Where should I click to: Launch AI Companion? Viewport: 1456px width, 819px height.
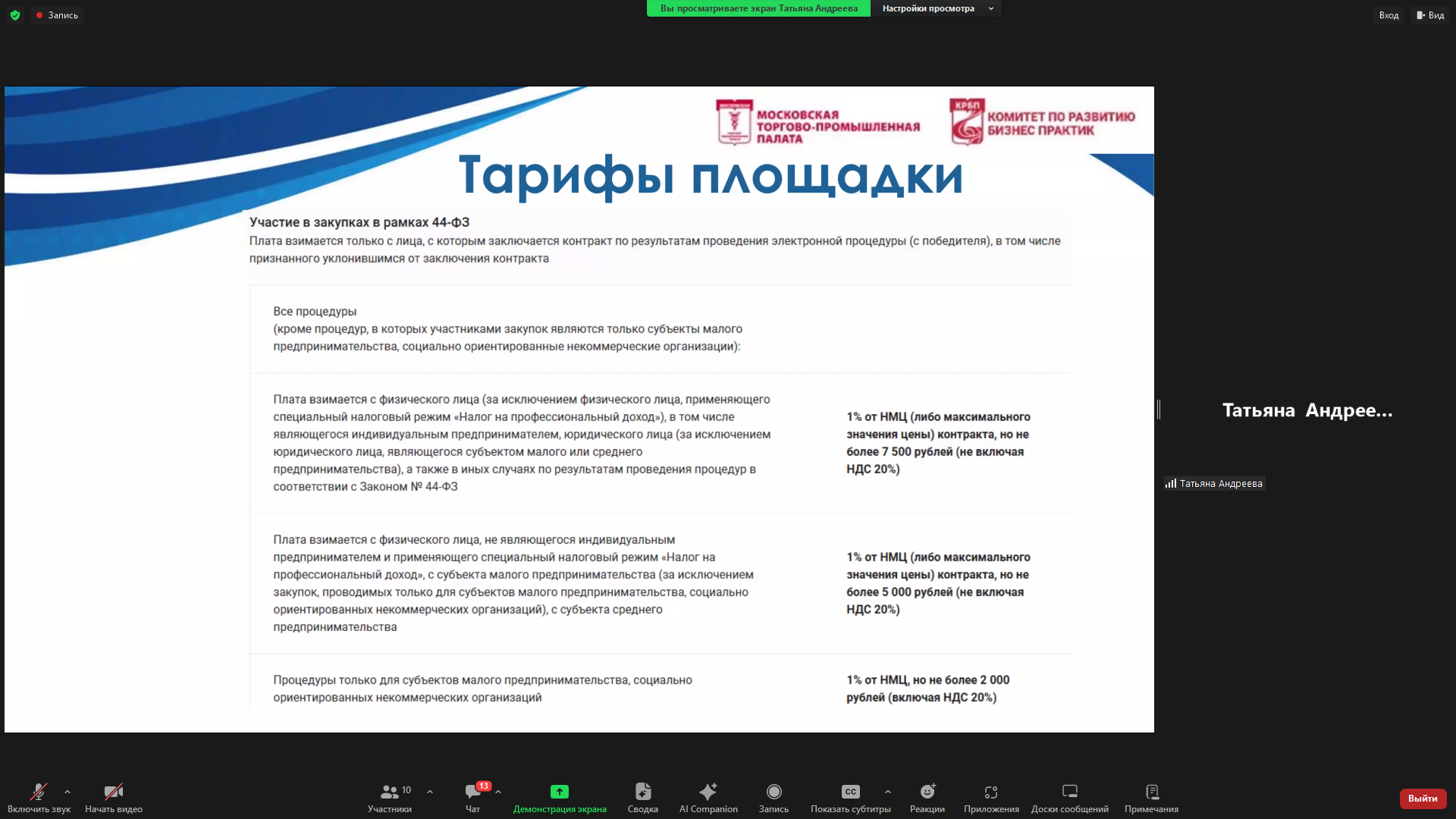[x=708, y=797]
